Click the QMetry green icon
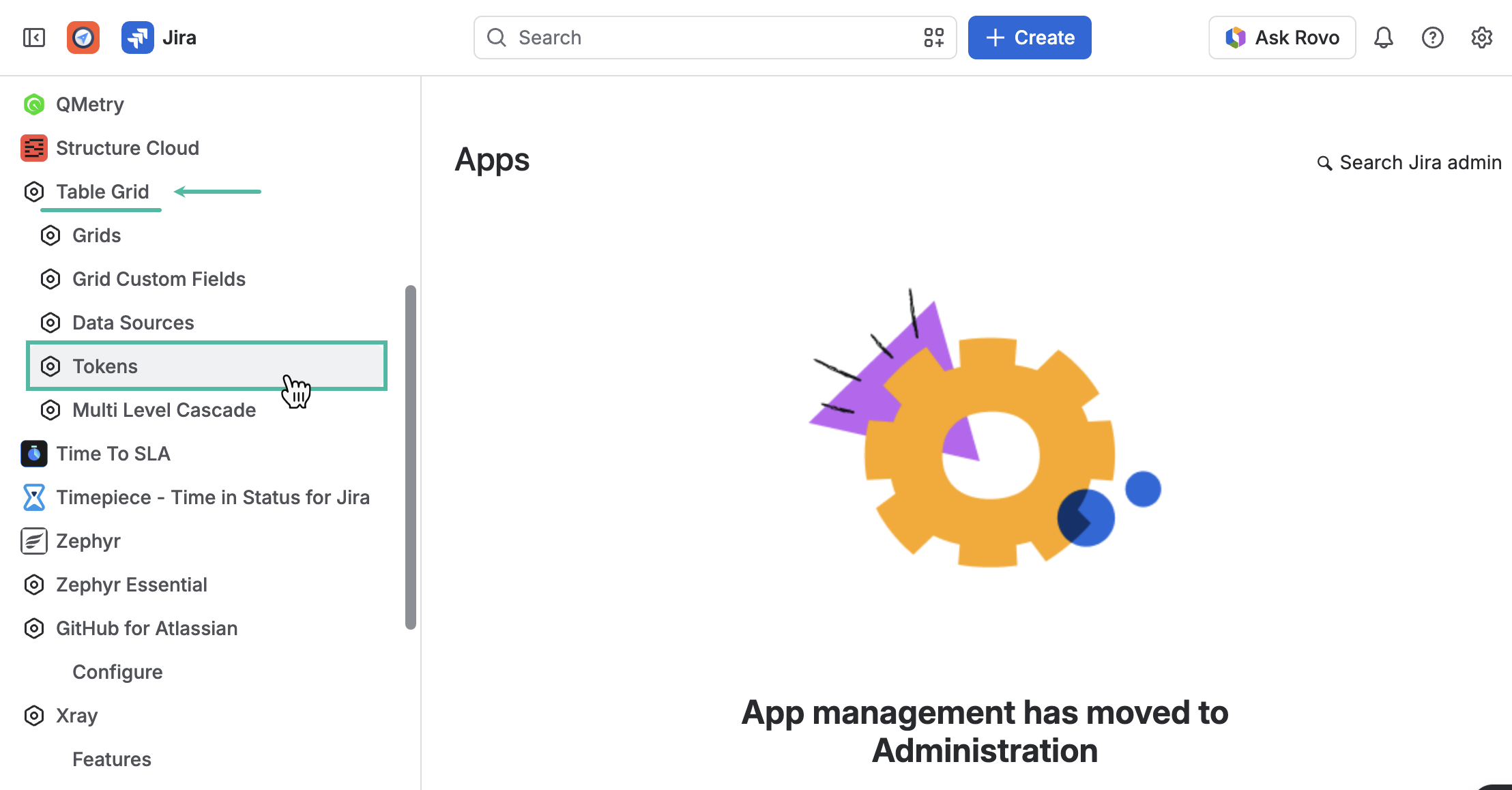1512x790 pixels. (x=34, y=104)
